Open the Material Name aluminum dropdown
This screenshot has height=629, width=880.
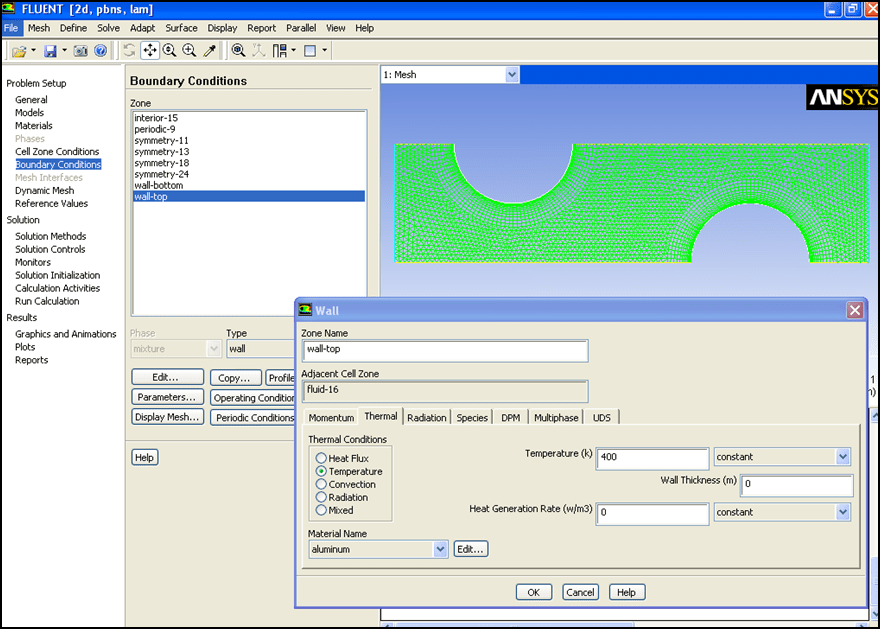point(440,549)
